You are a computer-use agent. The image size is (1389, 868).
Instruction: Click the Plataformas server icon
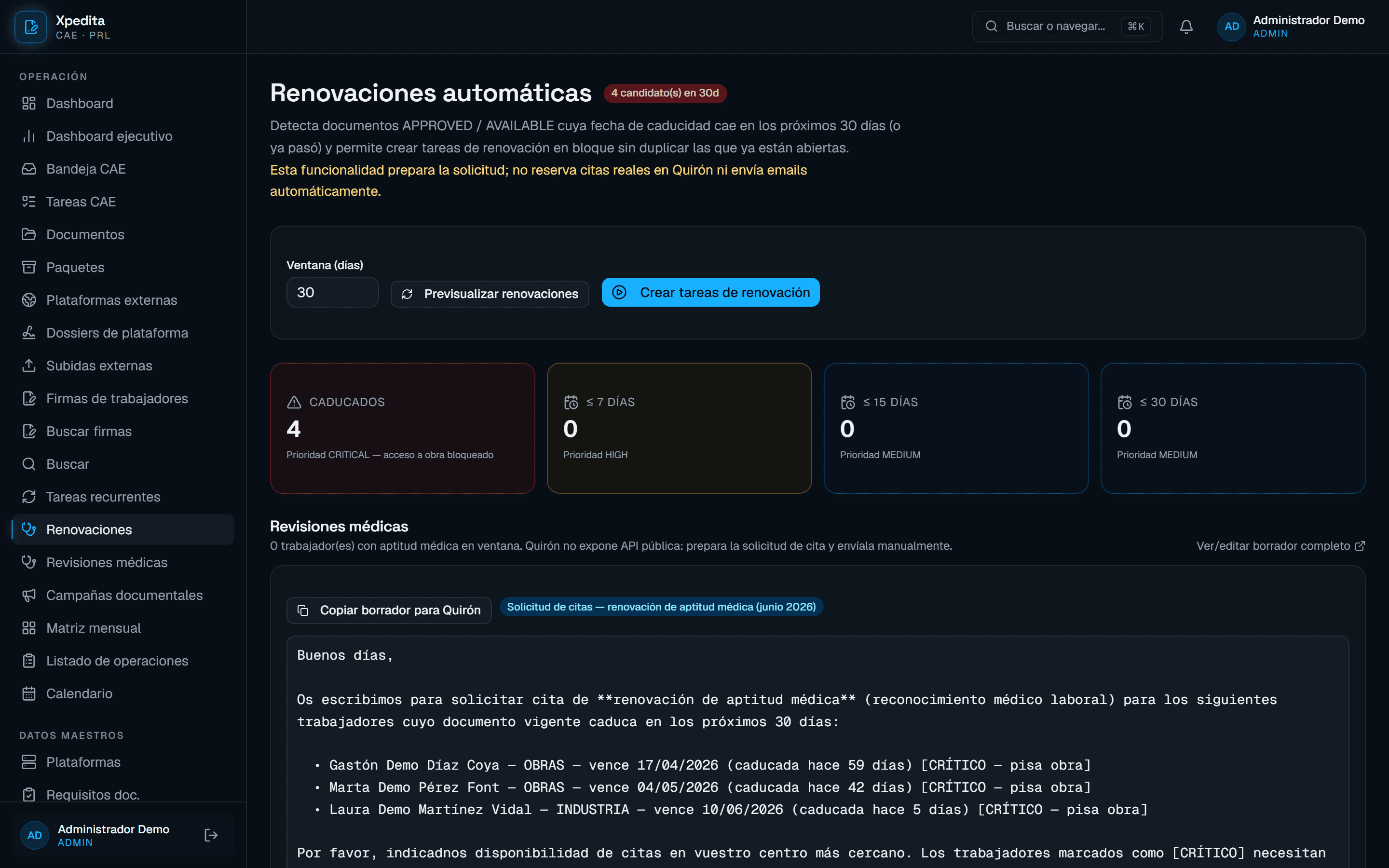point(29,762)
